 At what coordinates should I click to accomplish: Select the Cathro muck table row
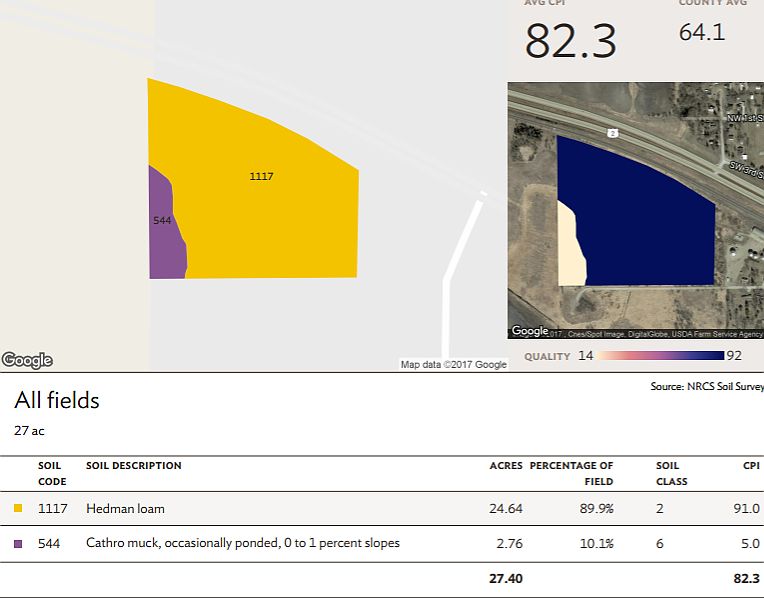pyautogui.click(x=382, y=543)
